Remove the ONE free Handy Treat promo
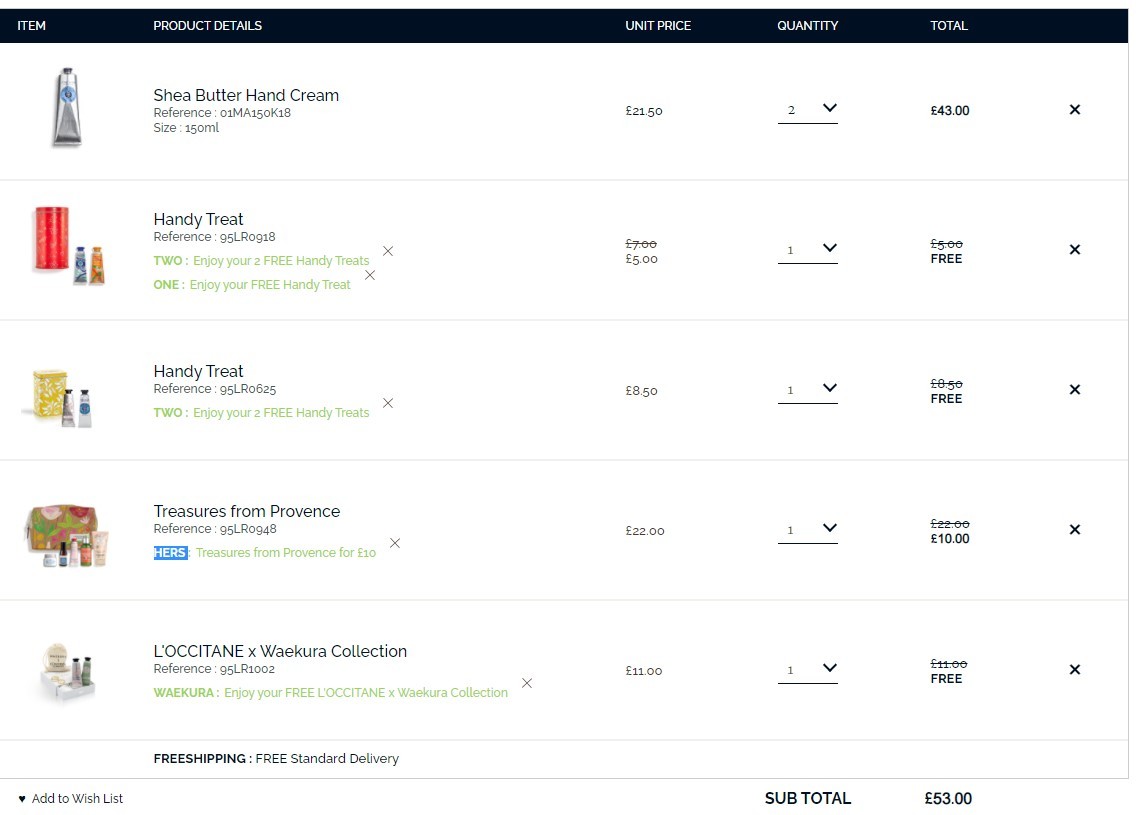 click(x=370, y=275)
